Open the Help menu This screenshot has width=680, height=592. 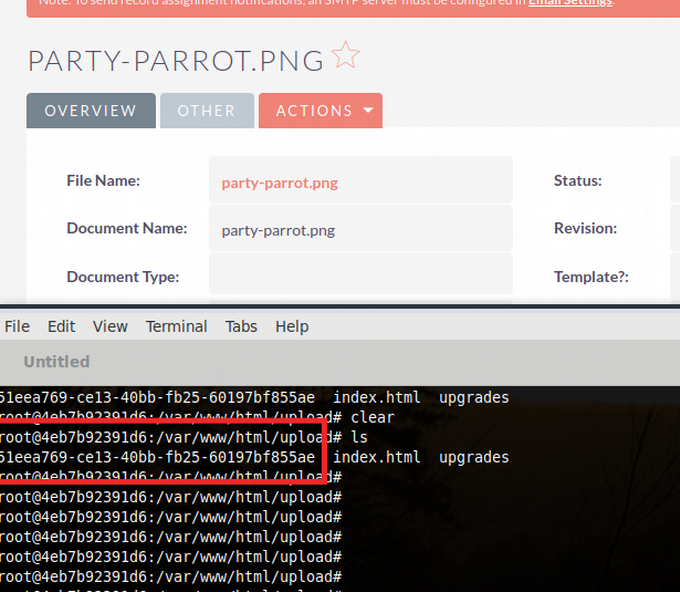pyautogui.click(x=292, y=326)
